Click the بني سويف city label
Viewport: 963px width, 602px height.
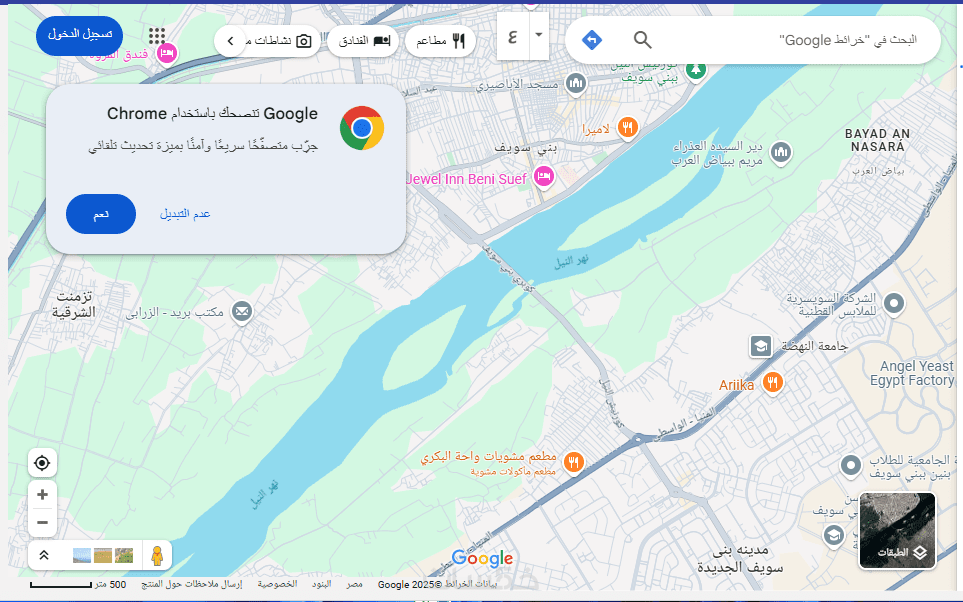click(526, 148)
